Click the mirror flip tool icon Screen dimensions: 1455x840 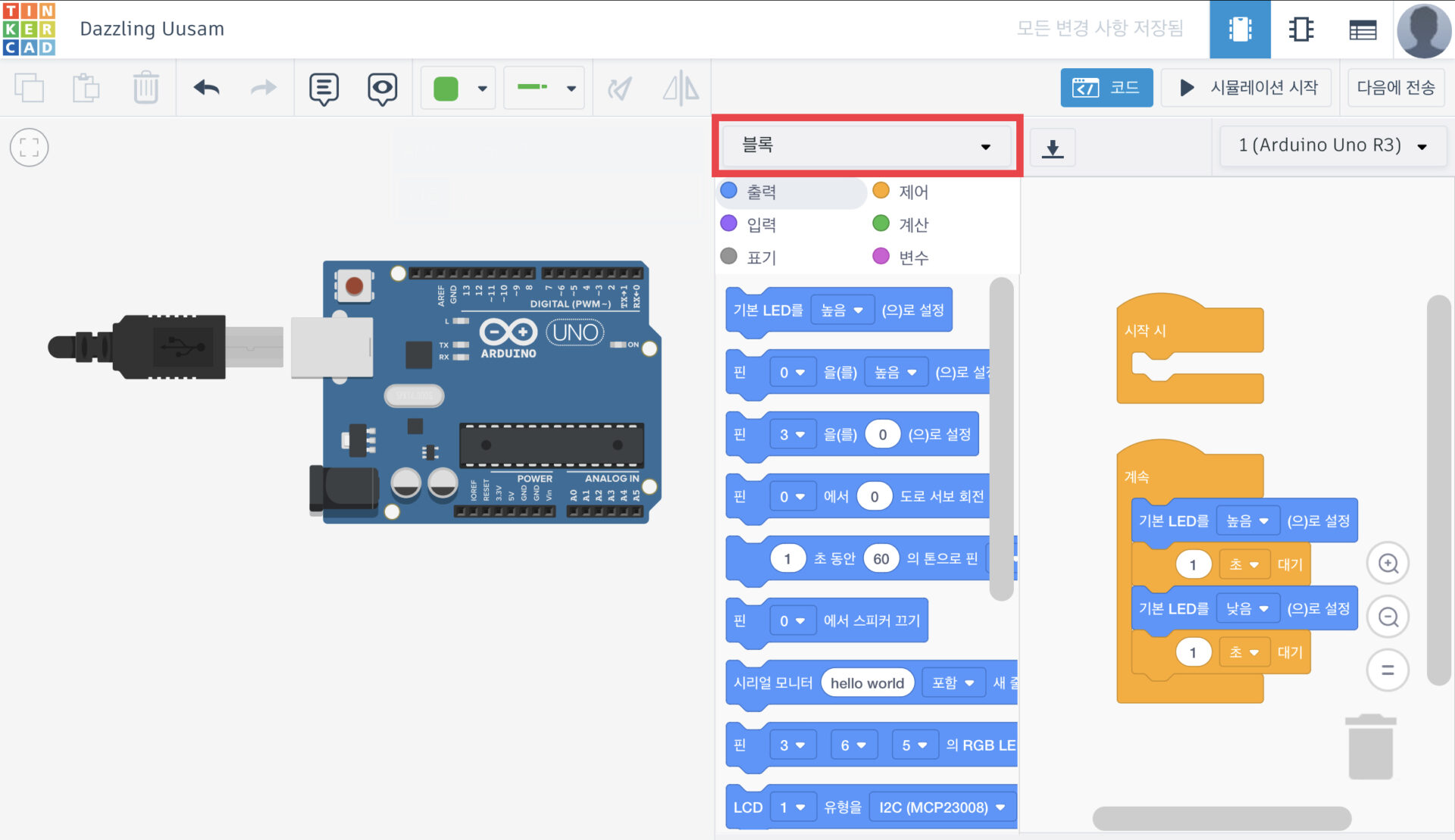point(681,88)
